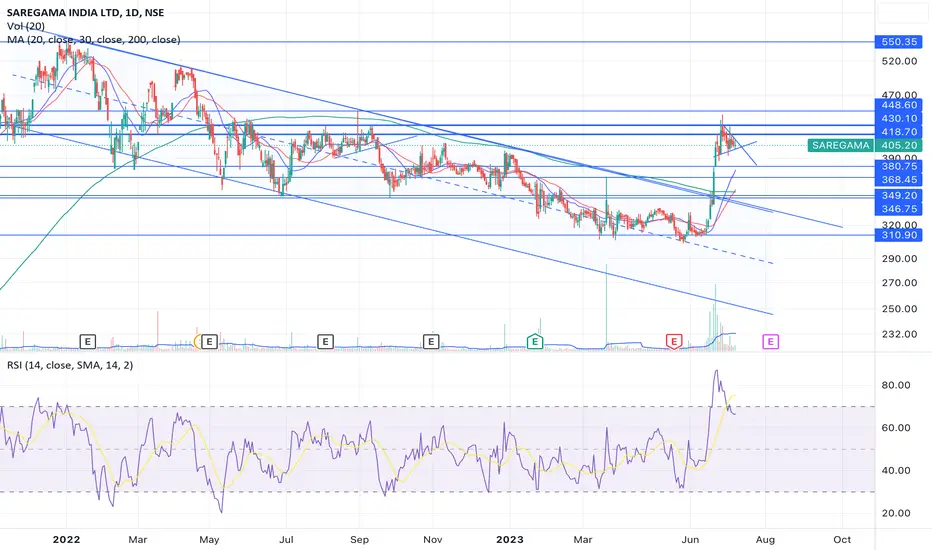Click the Aug label on time axis

[x=765, y=540]
